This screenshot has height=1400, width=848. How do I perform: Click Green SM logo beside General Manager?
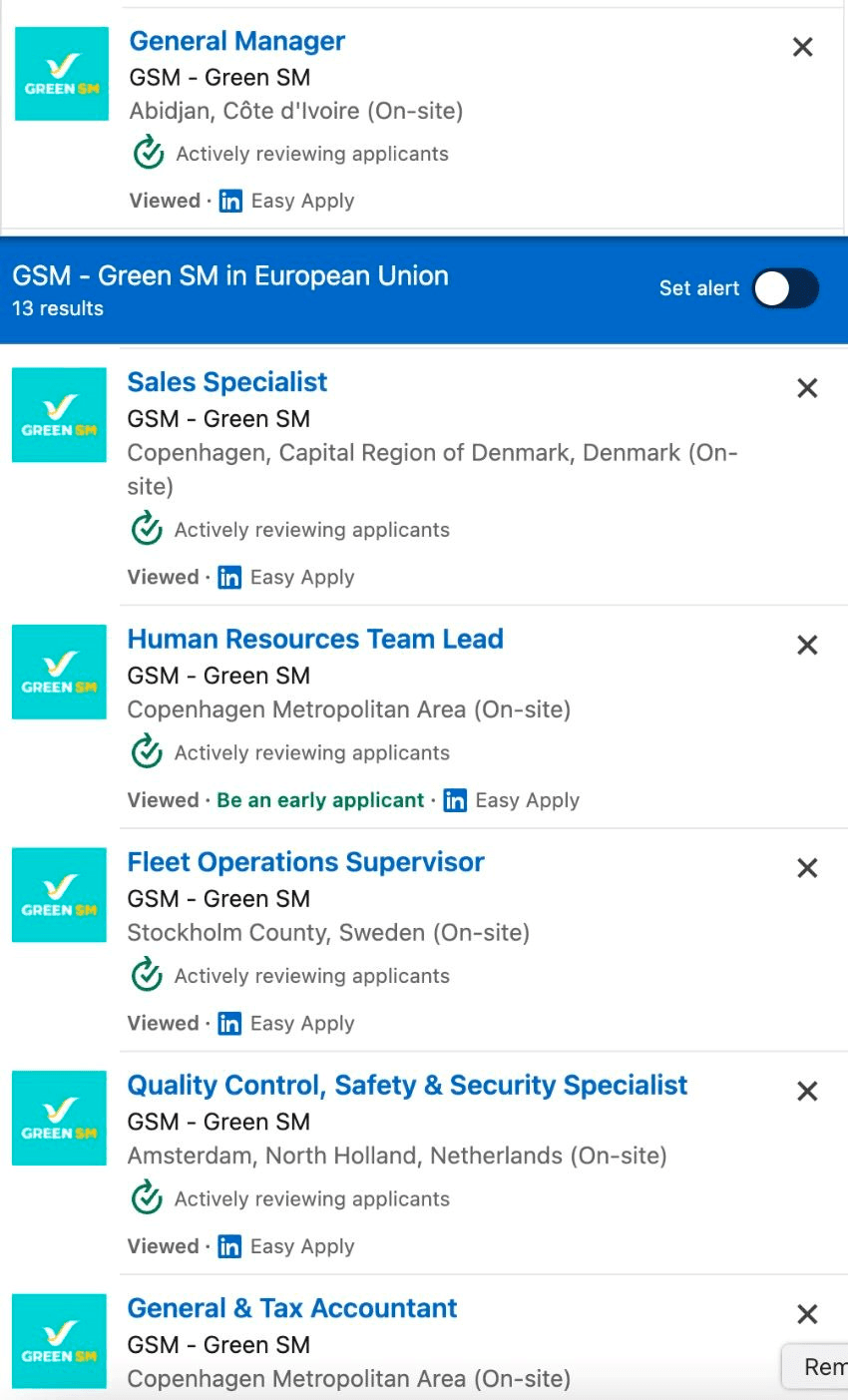click(62, 74)
